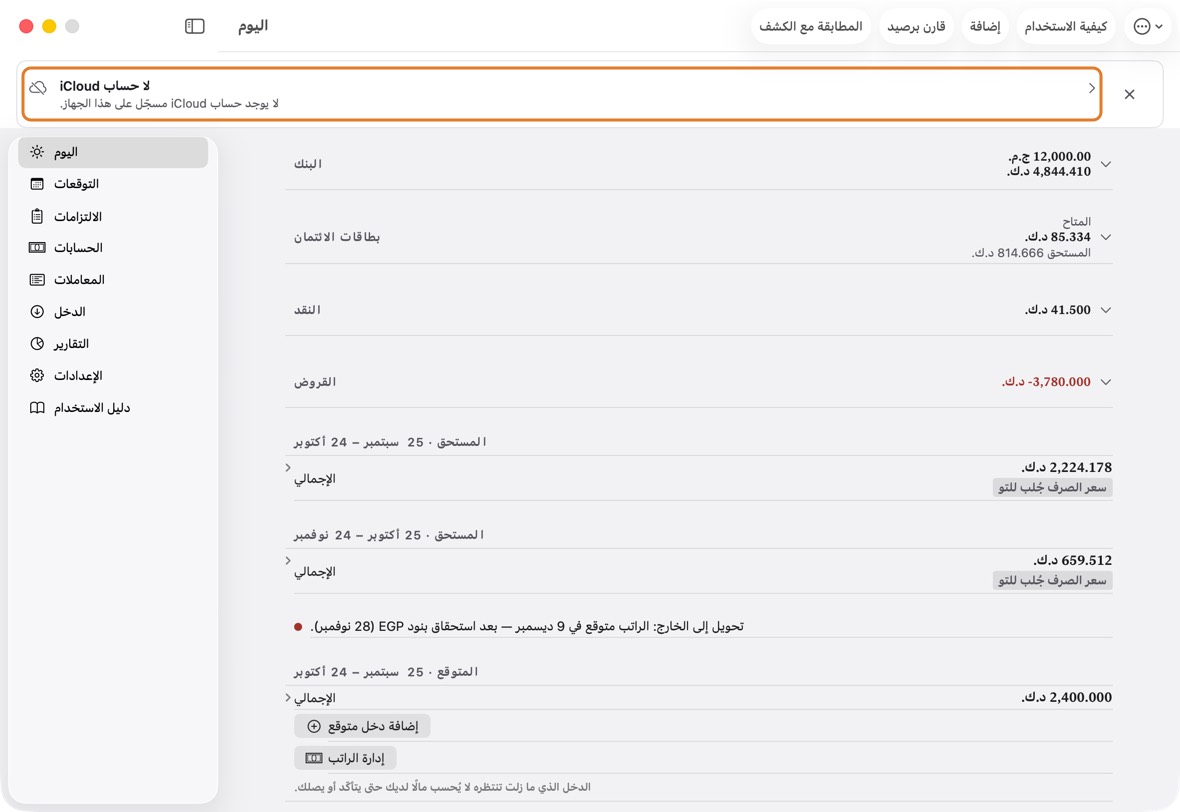The height and width of the screenshot is (812, 1180).
Task: Expand the البنك accounts row
Action: [1105, 164]
